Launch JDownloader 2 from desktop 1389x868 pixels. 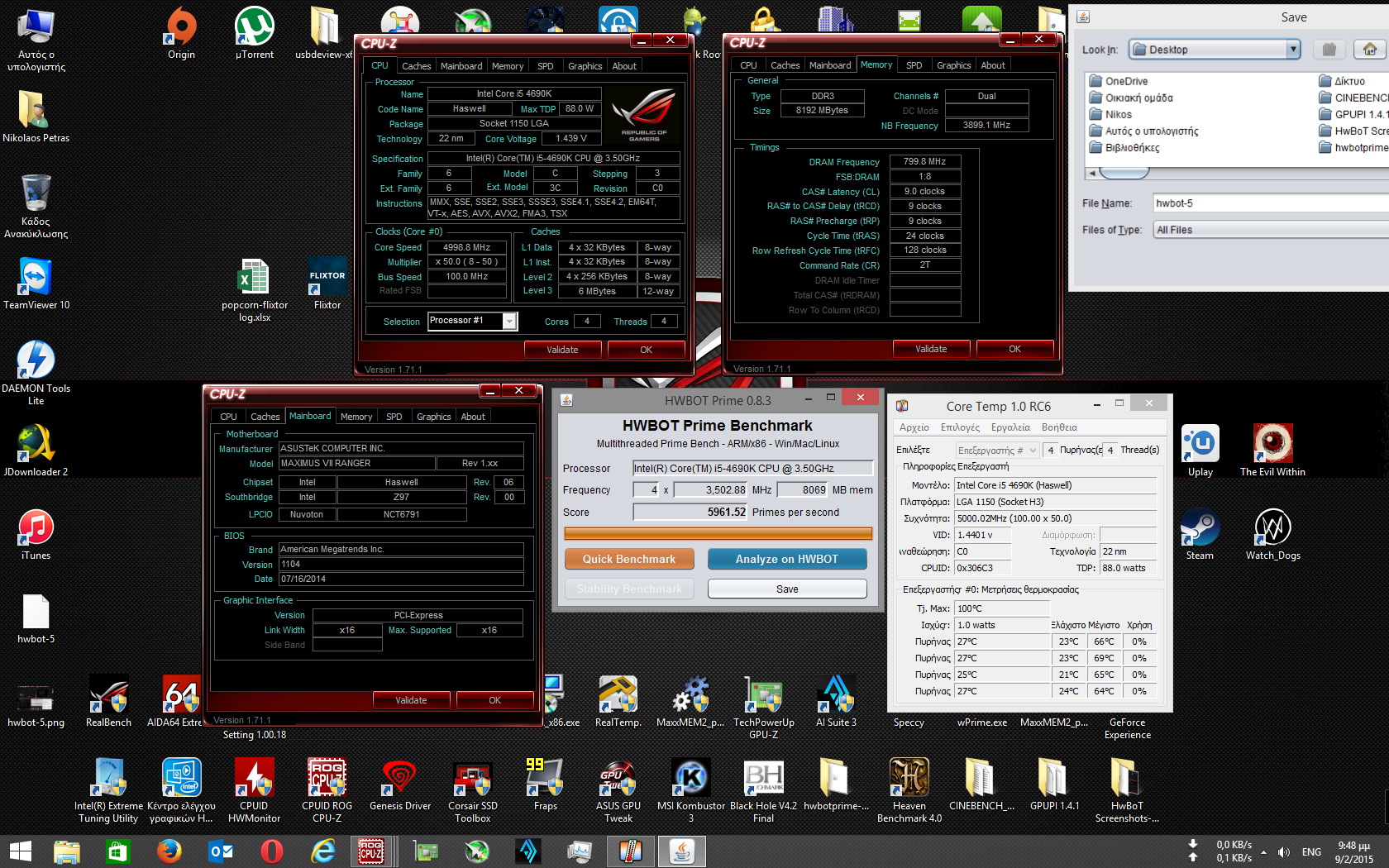pyautogui.click(x=36, y=451)
